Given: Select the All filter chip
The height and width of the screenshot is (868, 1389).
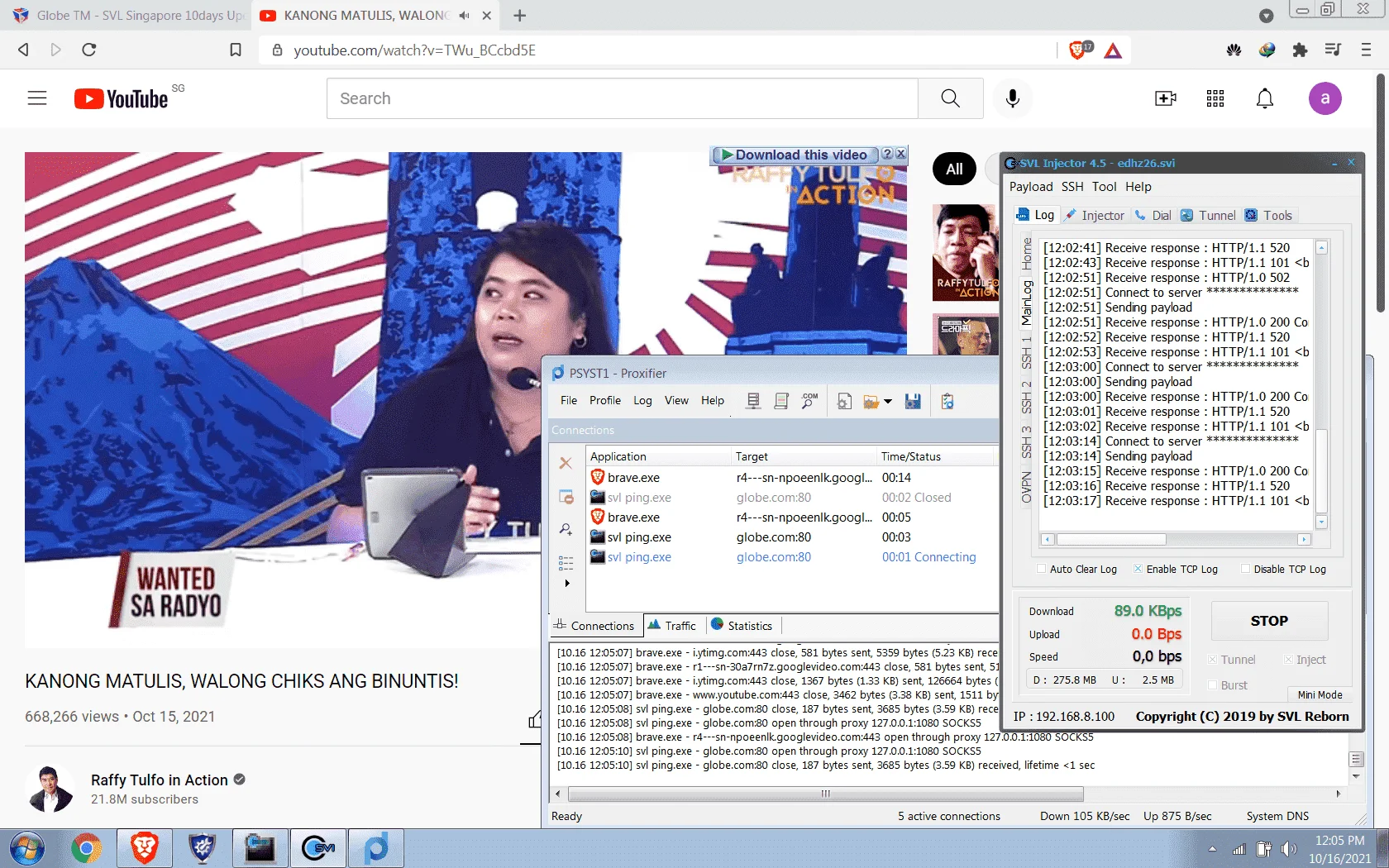Looking at the screenshot, I should pyautogui.click(x=954, y=169).
